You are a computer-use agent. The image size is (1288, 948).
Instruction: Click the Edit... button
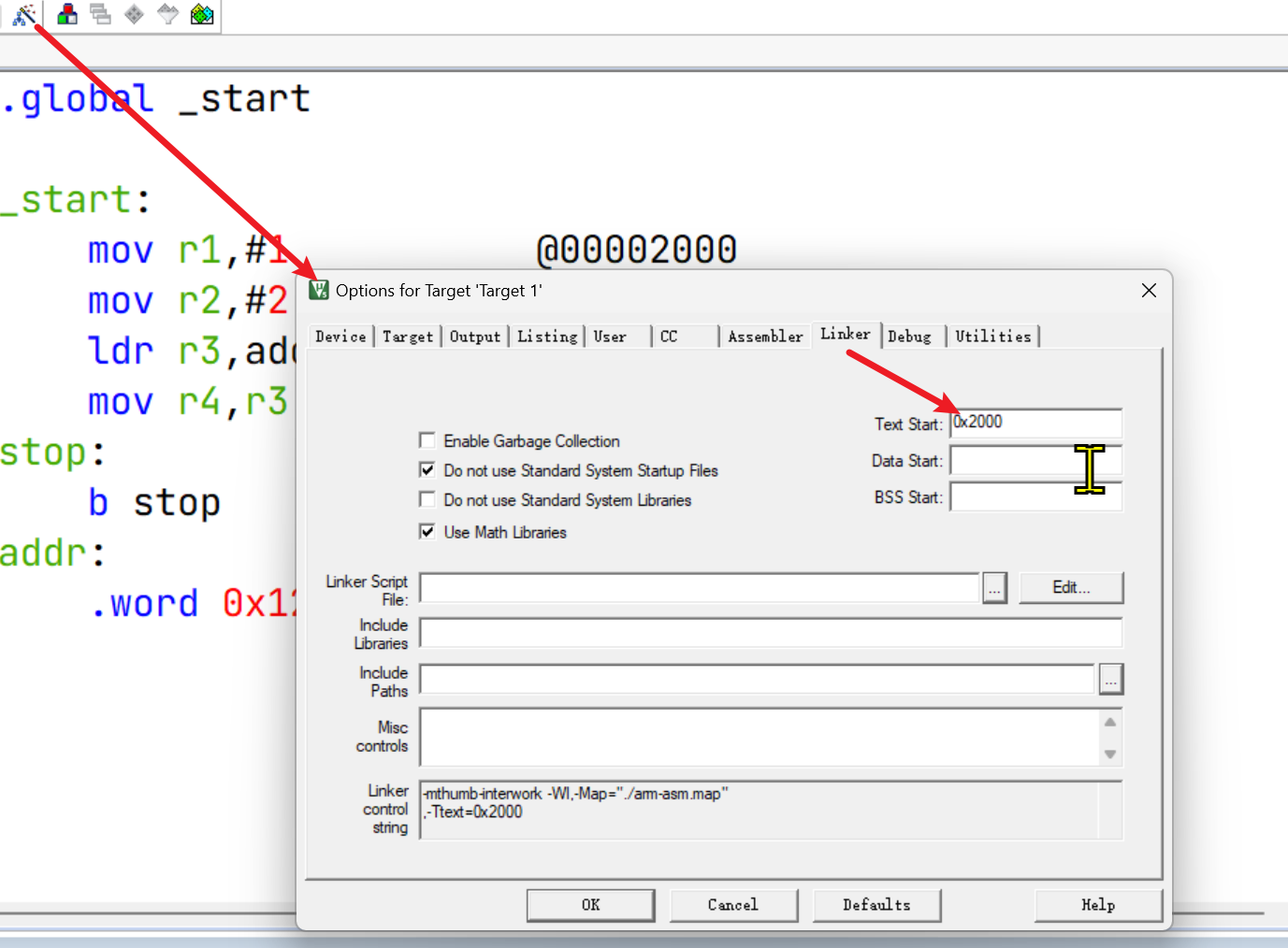coord(1071,587)
